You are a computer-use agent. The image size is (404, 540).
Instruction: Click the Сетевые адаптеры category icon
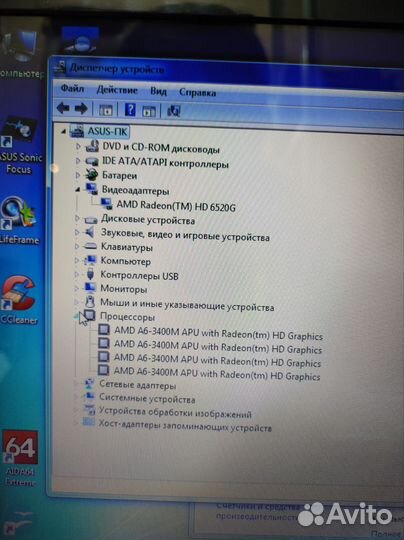click(89, 383)
